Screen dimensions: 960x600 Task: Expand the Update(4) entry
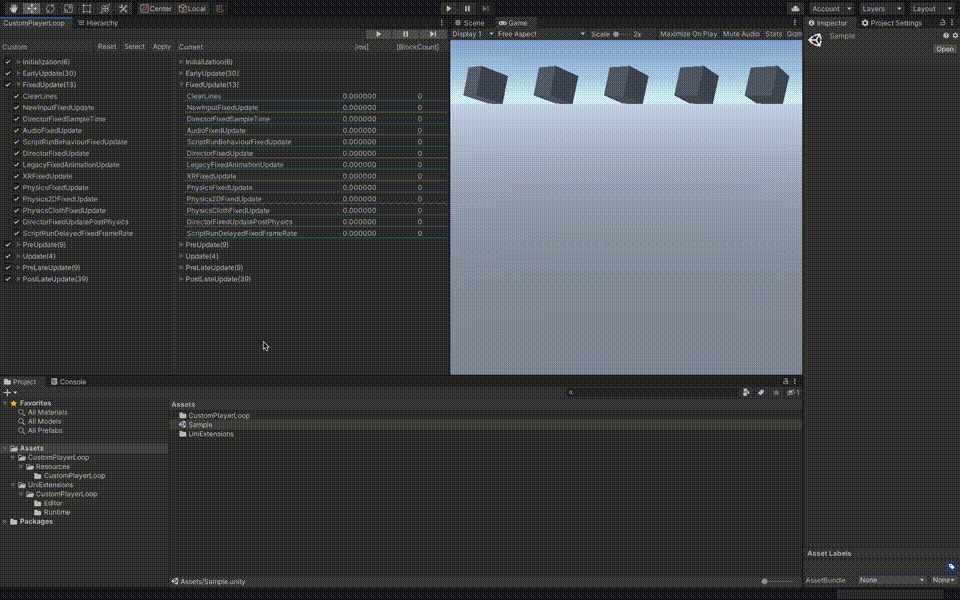pos(18,255)
